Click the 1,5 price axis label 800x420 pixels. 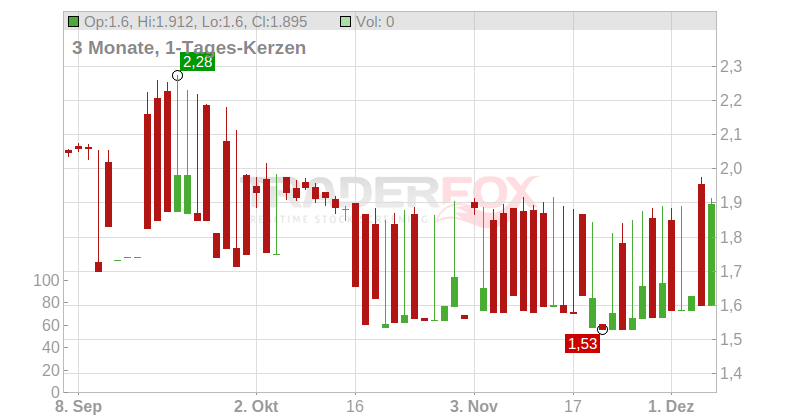(731, 339)
